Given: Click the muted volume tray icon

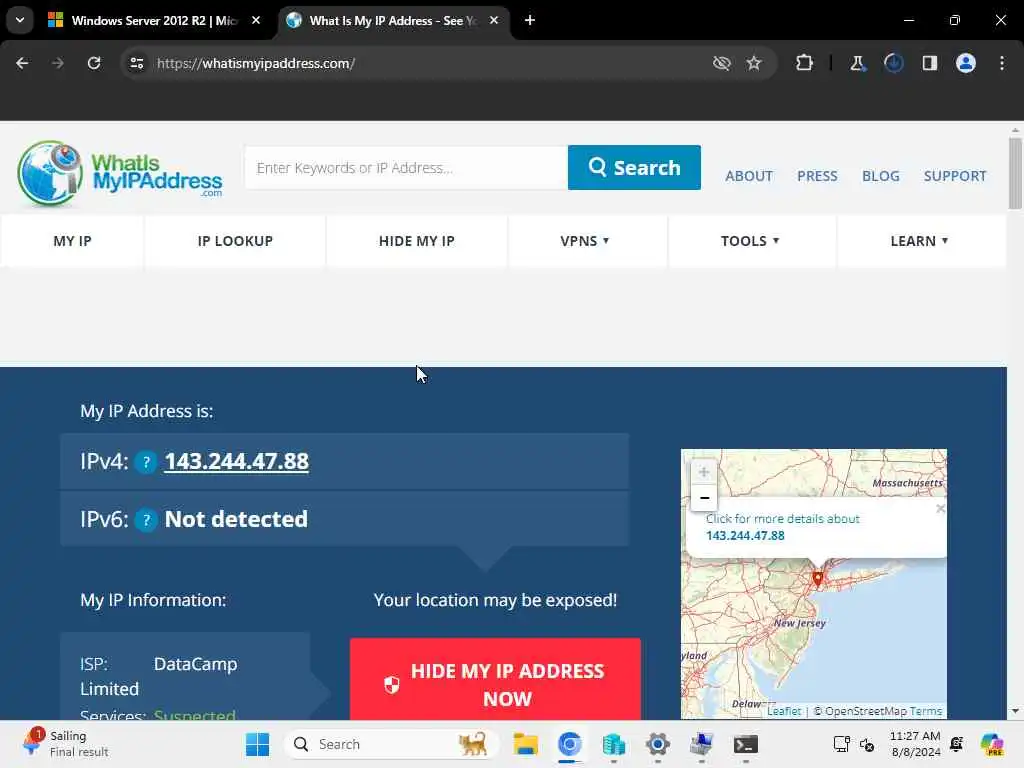Looking at the screenshot, I should coord(867,744).
